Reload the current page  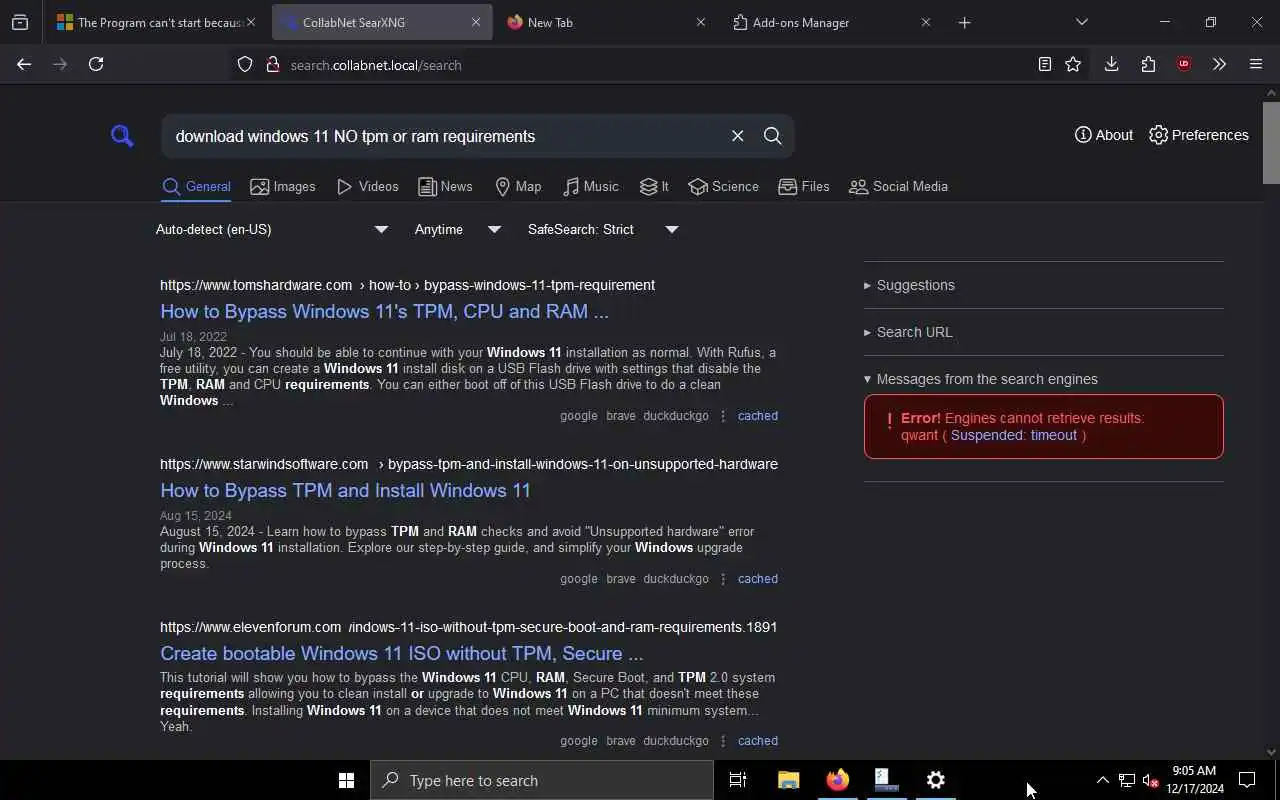(x=96, y=64)
